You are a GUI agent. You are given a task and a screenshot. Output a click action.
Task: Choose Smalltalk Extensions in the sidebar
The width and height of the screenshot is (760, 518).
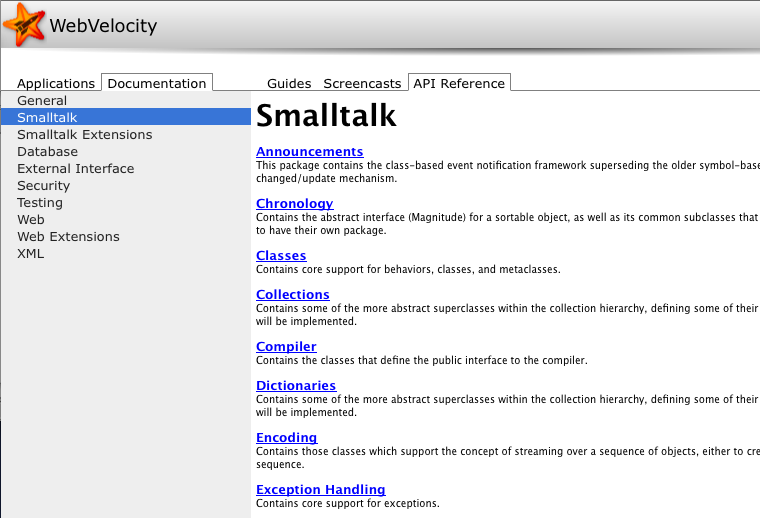pyautogui.click(x=126, y=134)
